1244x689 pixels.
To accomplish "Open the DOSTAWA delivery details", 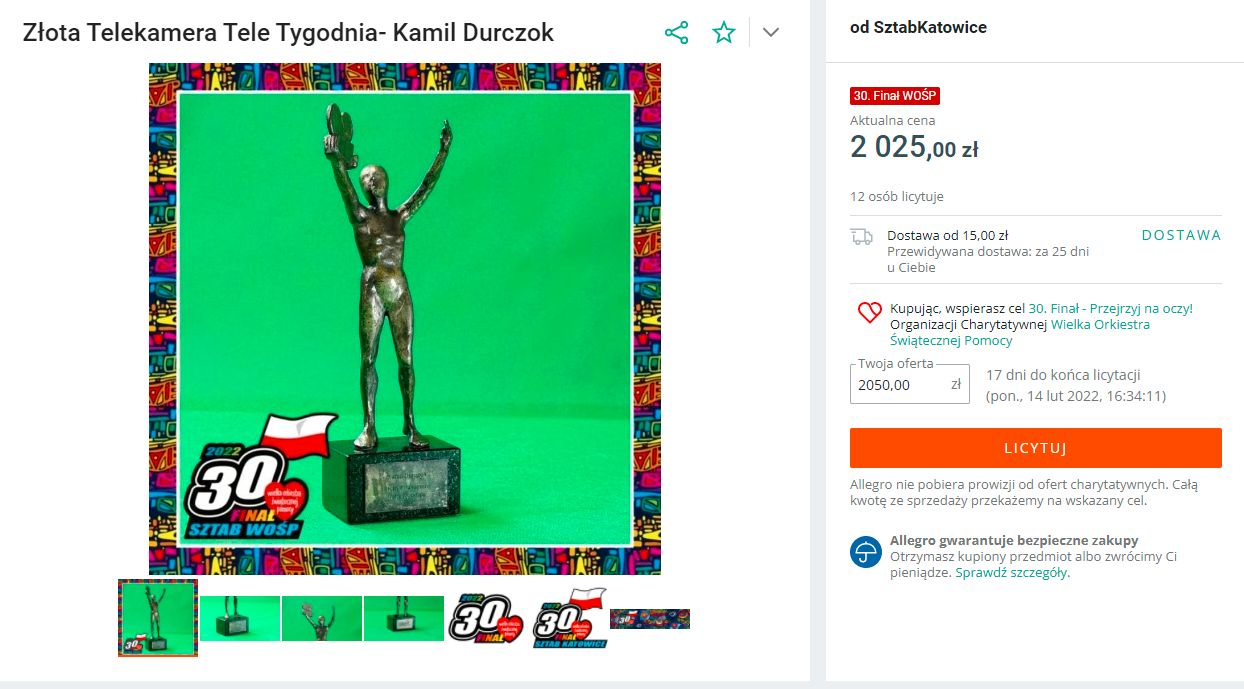I will click(1181, 235).
